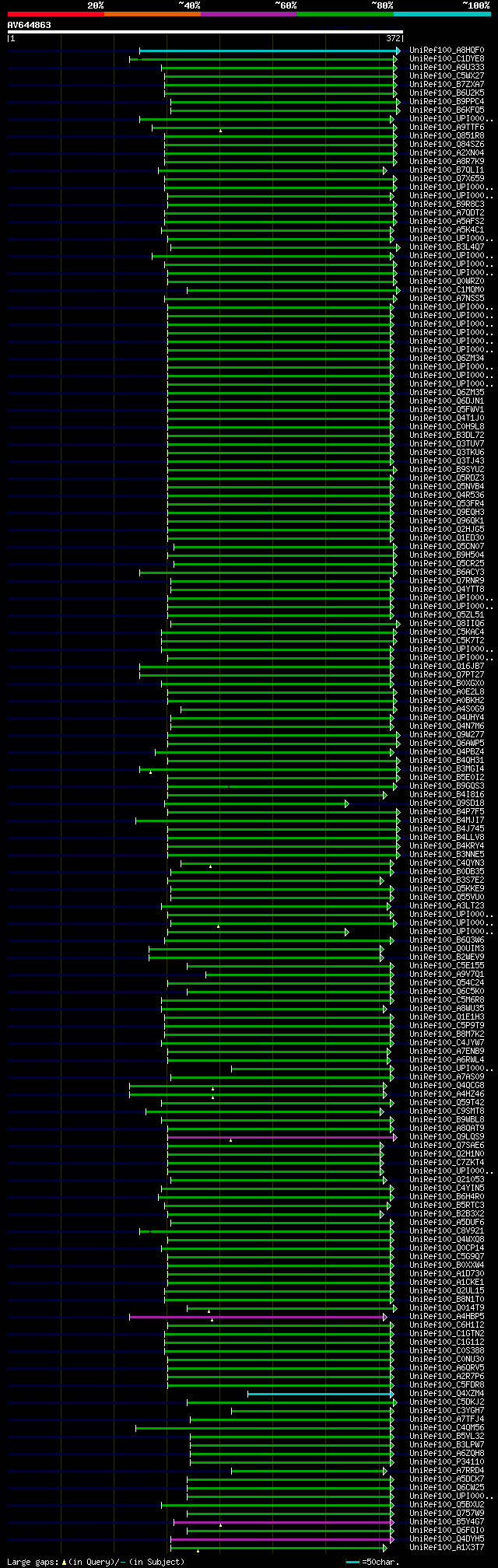Click hit UniRef100_Q6DJN1

447,401
